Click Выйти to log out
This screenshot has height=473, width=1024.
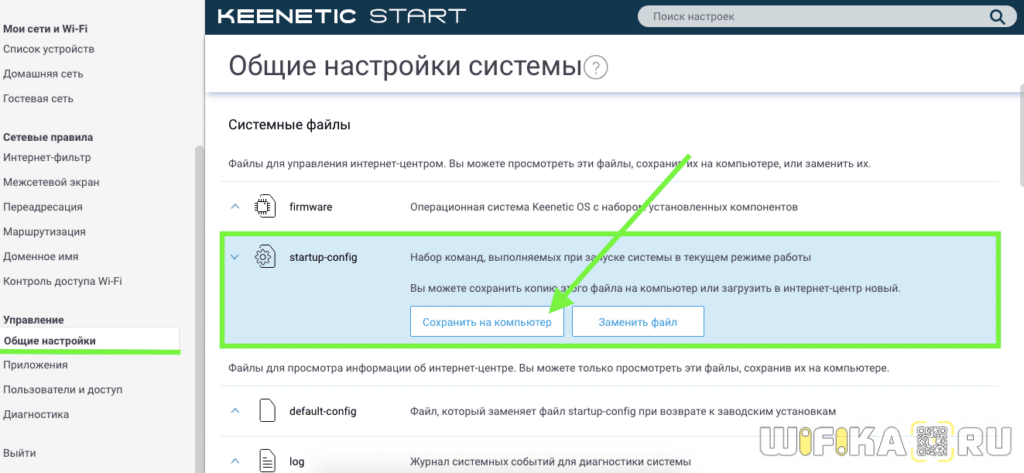pyautogui.click(x=20, y=452)
